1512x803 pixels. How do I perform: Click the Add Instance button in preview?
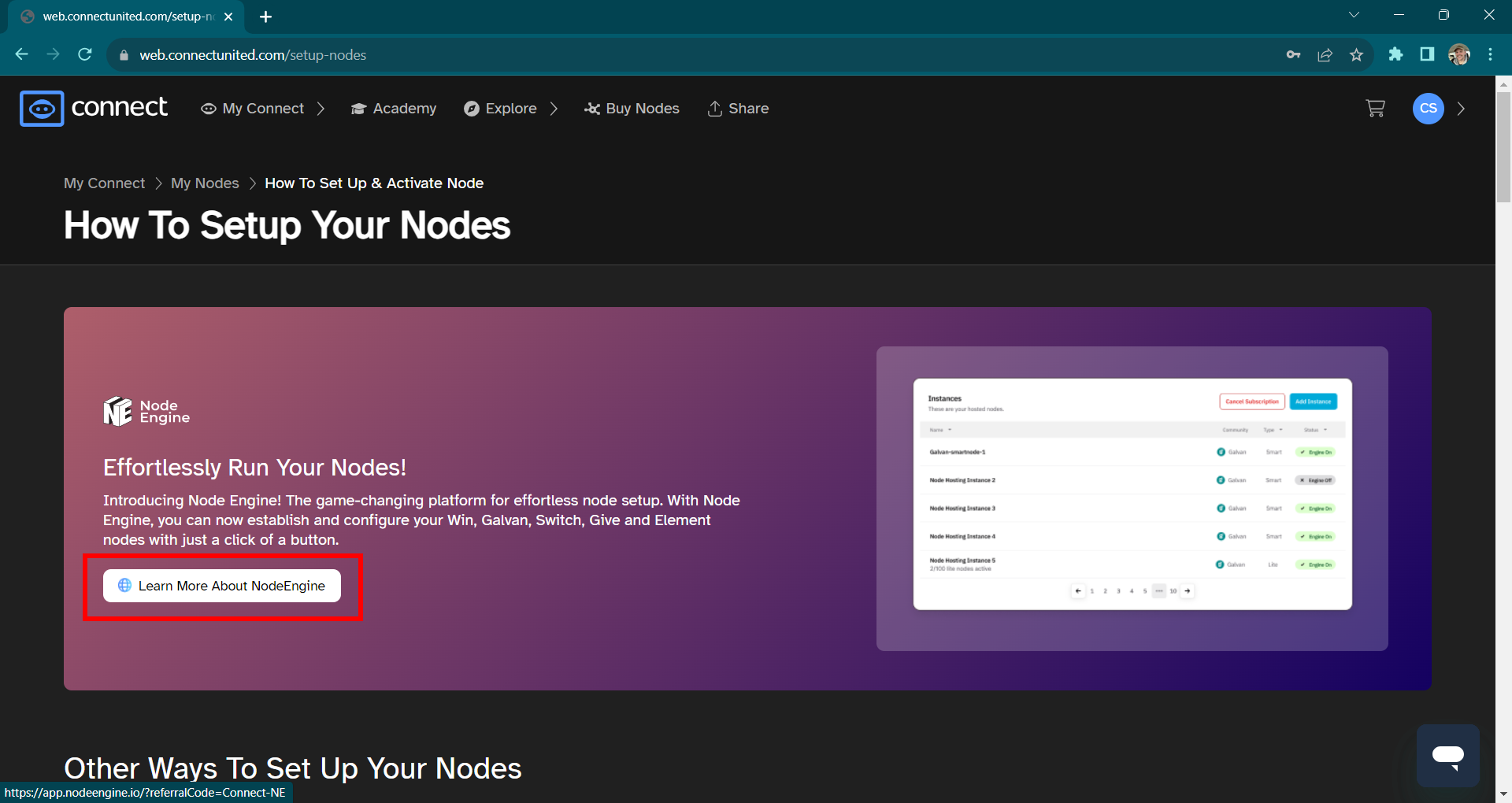pos(1313,401)
